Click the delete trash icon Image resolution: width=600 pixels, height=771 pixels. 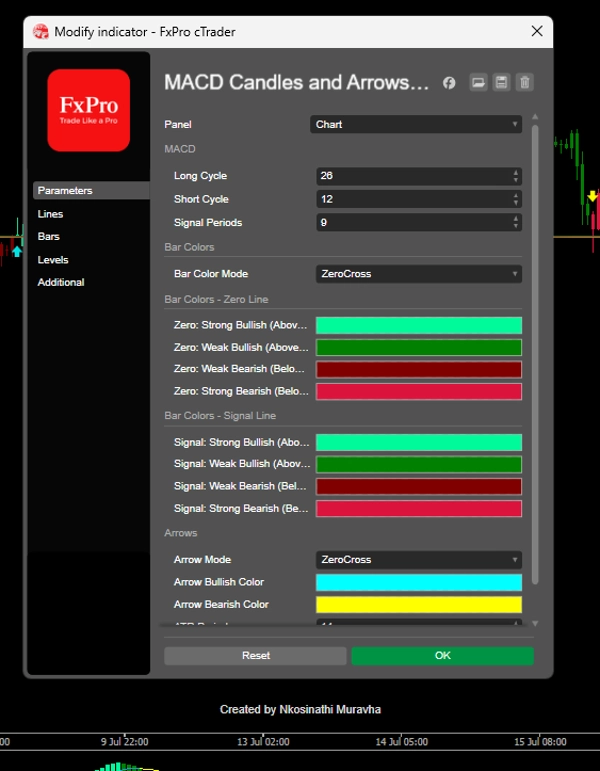525,82
